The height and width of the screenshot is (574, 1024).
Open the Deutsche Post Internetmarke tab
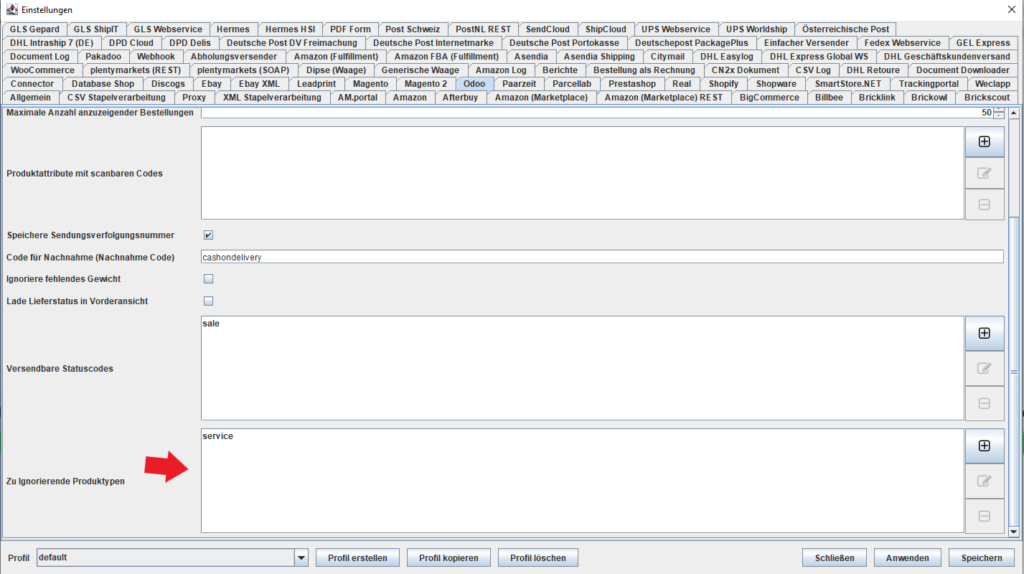pos(433,42)
